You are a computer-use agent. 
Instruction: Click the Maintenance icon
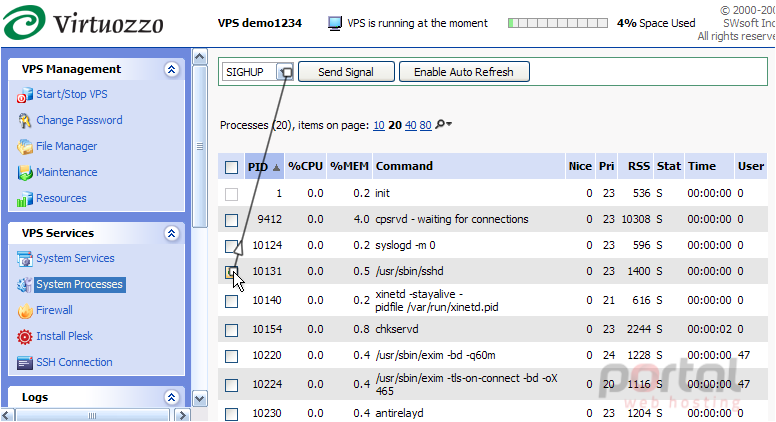coord(25,173)
